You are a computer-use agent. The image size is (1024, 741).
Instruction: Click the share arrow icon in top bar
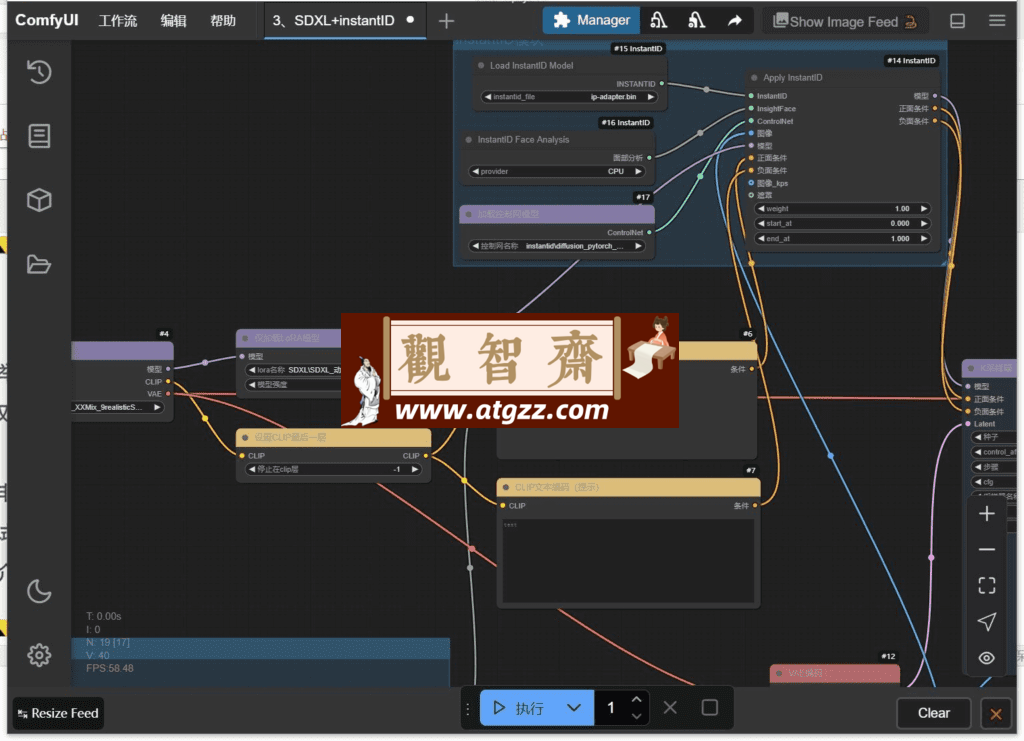(735, 21)
